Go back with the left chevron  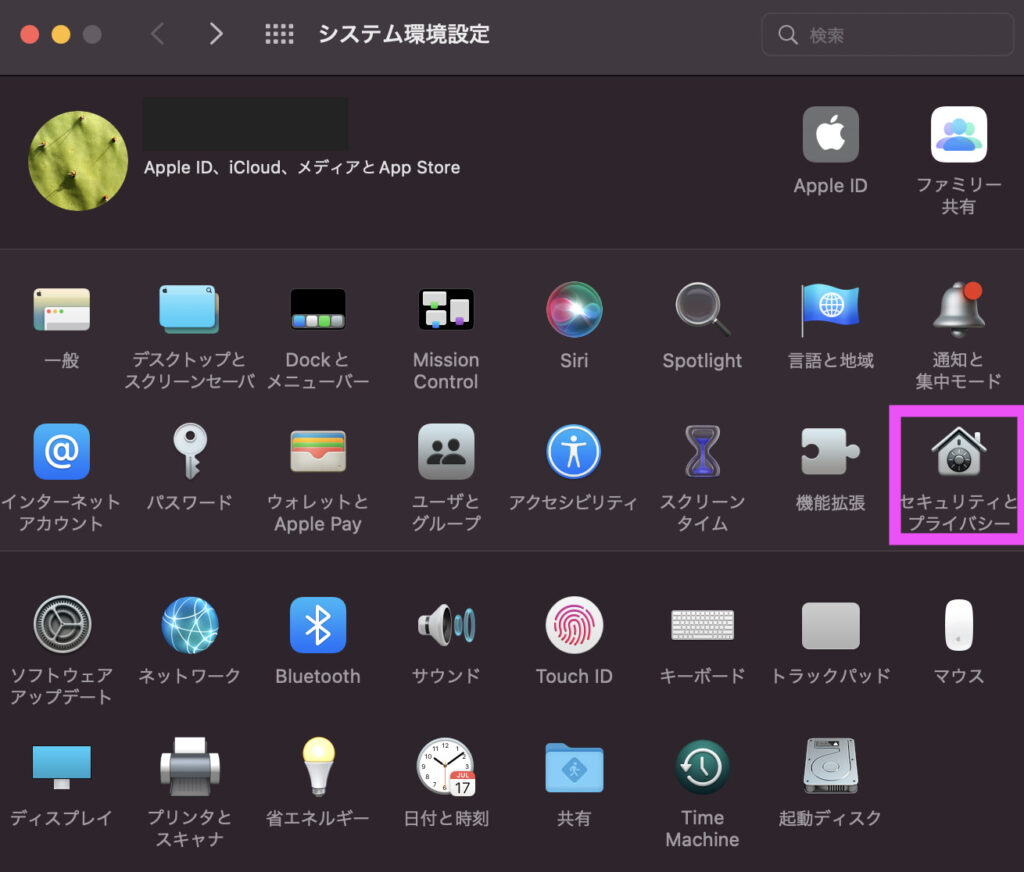157,34
